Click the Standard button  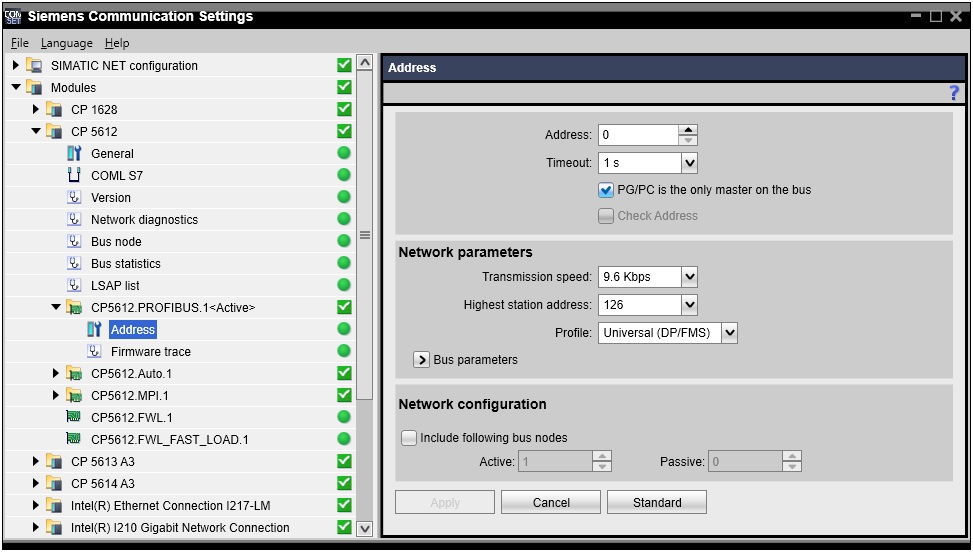(x=657, y=502)
